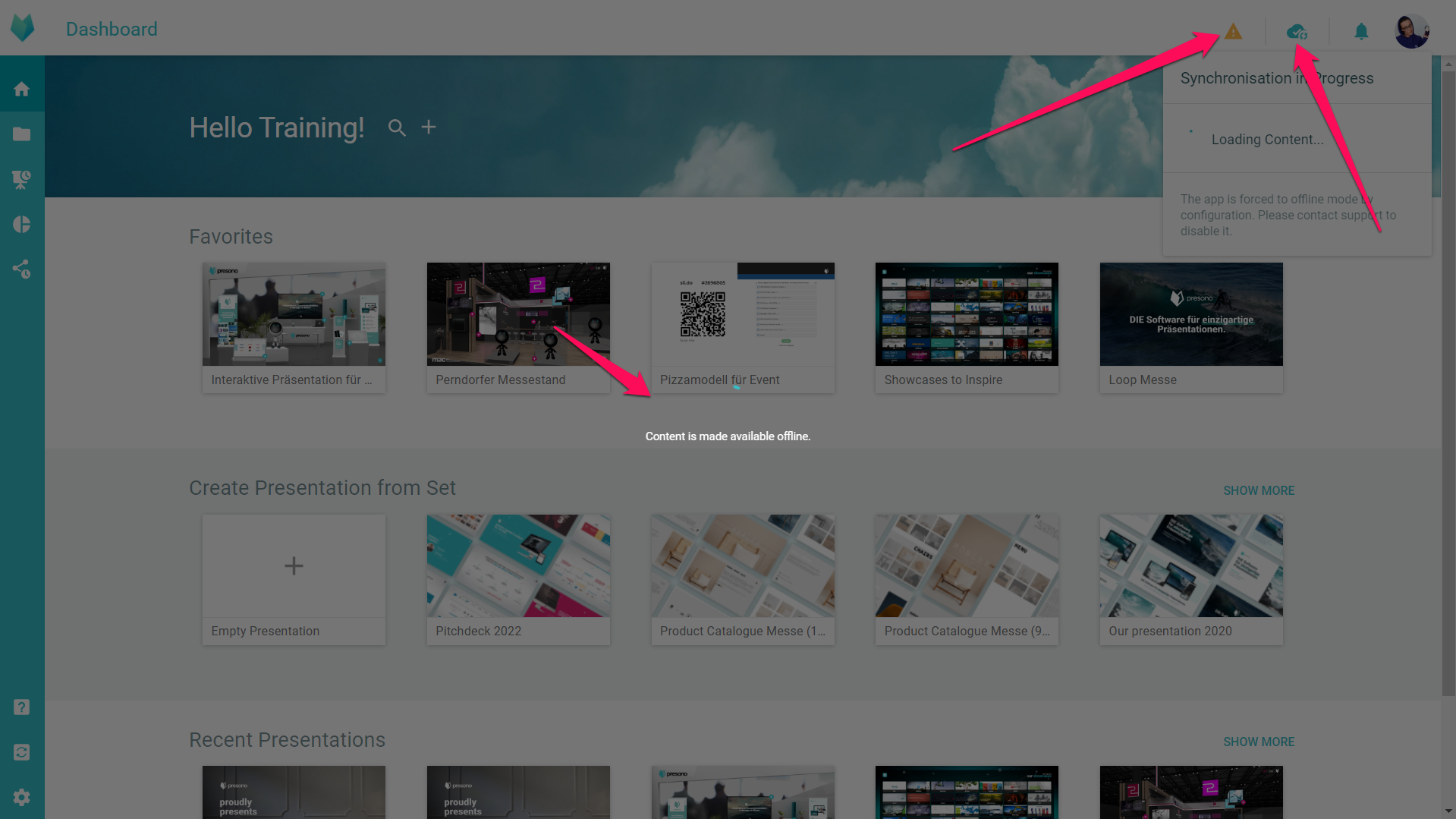The image size is (1456, 819).
Task: Open the presentations icon in sidebar
Action: tap(22, 180)
